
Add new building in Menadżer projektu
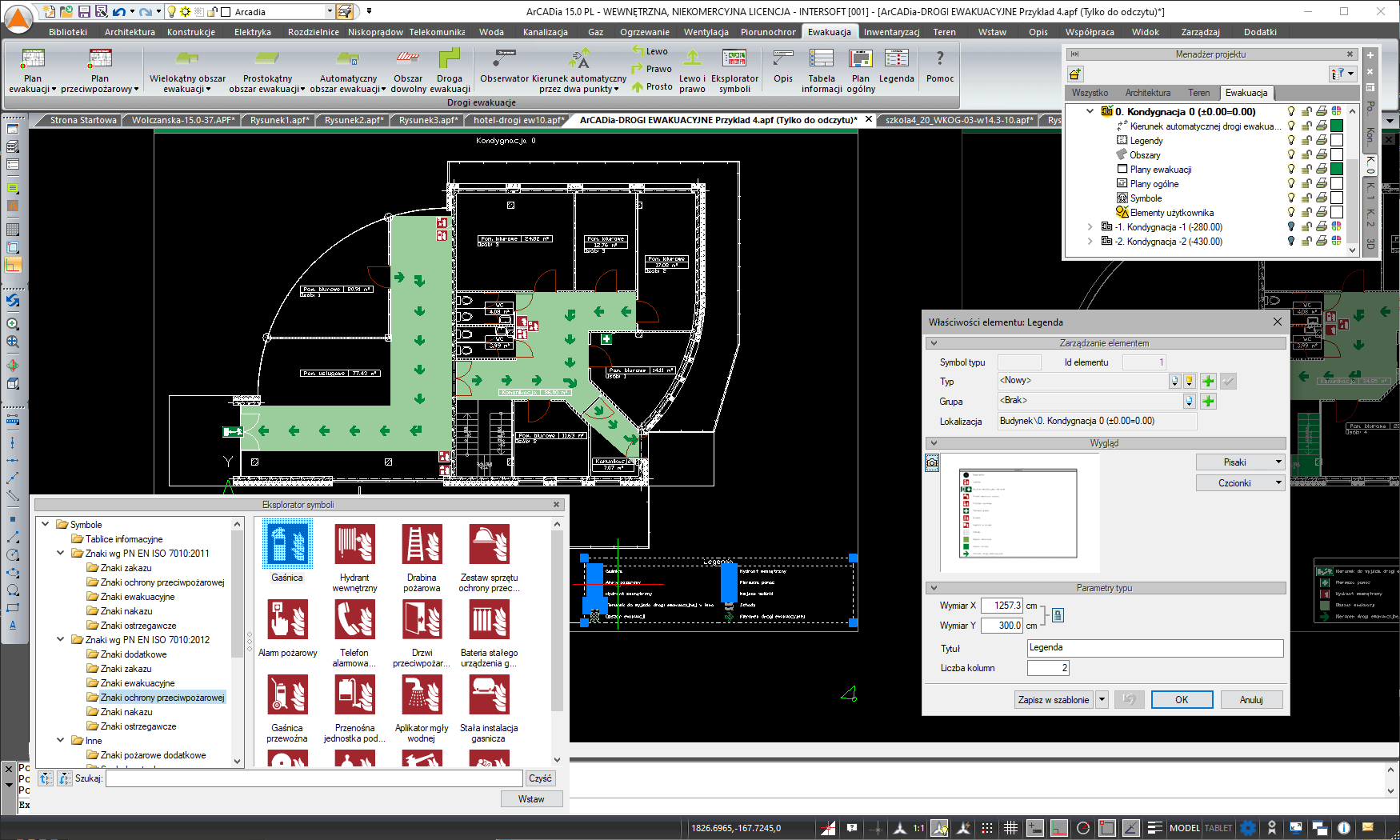pyautogui.click(x=1075, y=74)
